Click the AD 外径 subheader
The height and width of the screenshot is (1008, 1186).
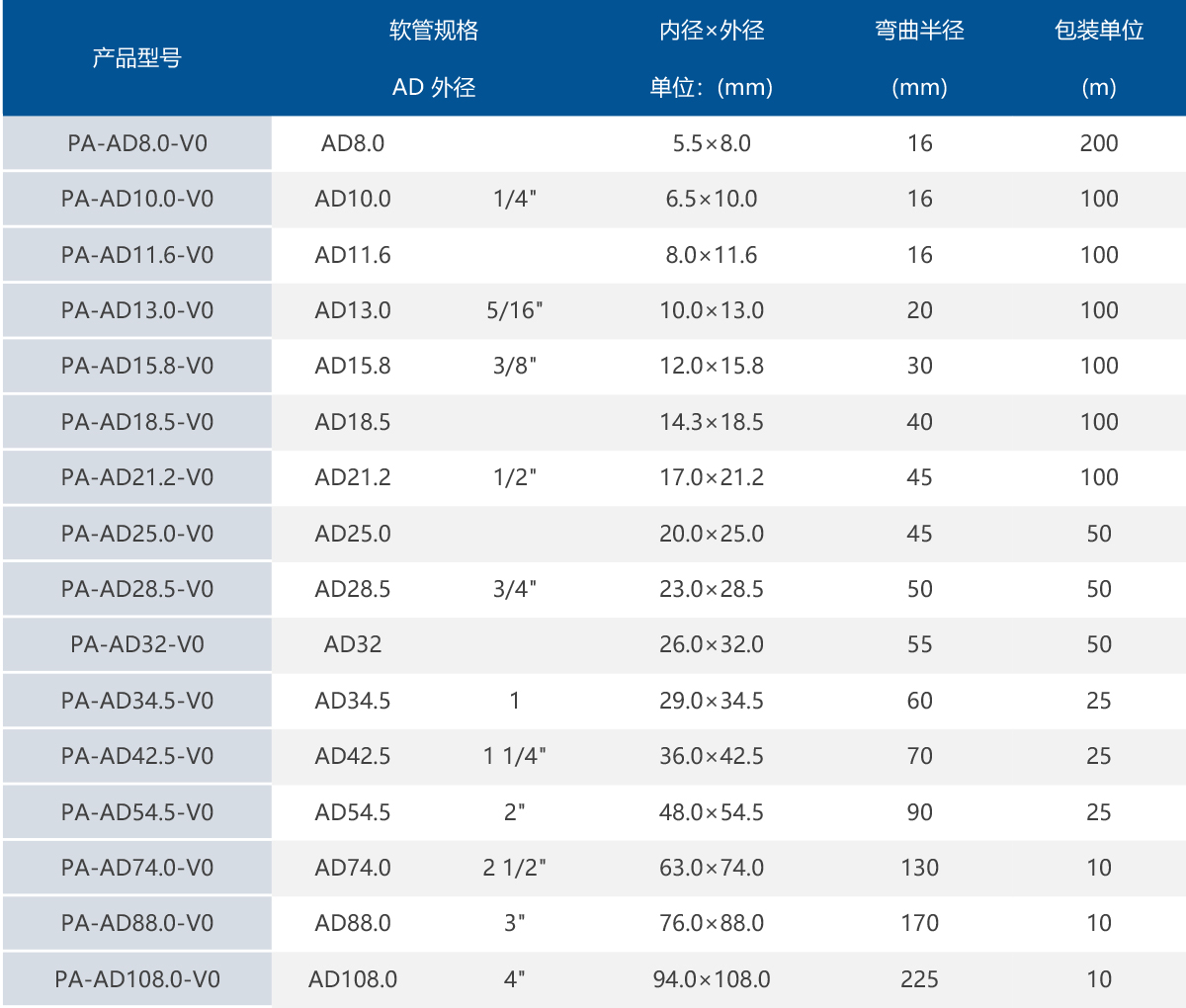[x=434, y=87]
